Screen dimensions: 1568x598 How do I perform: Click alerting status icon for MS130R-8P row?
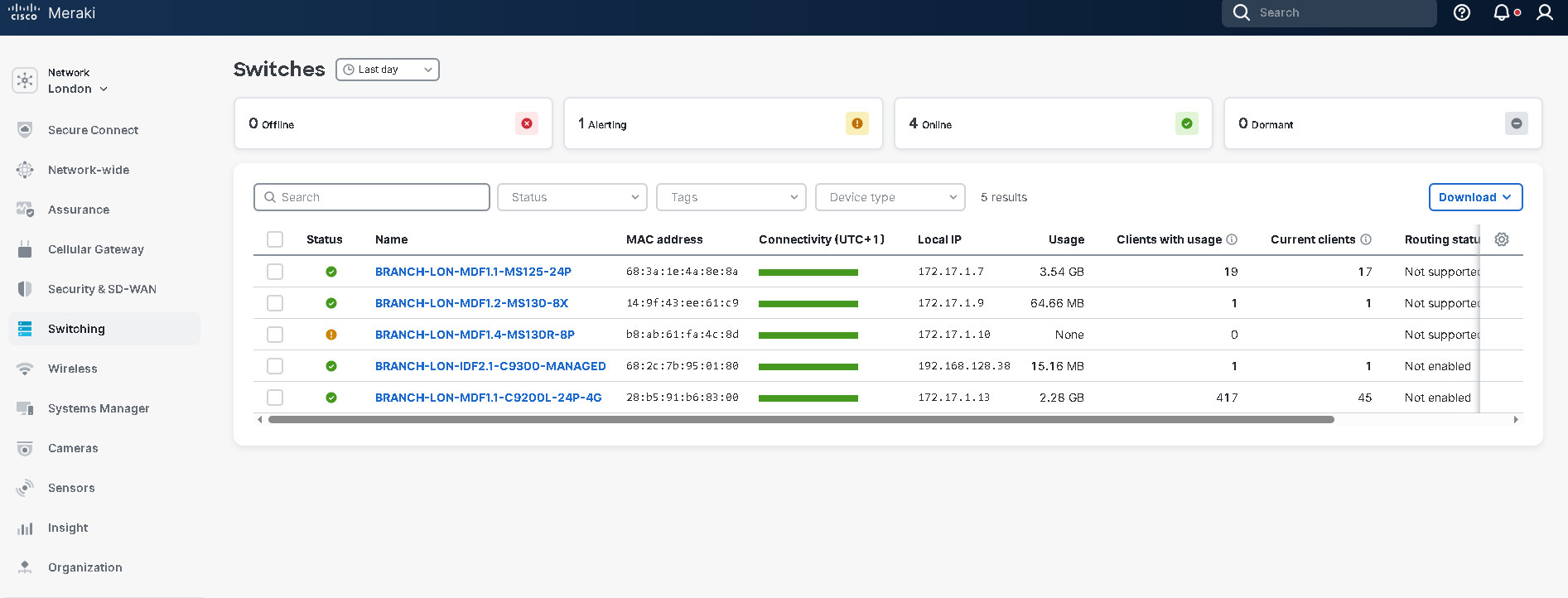[331, 335]
